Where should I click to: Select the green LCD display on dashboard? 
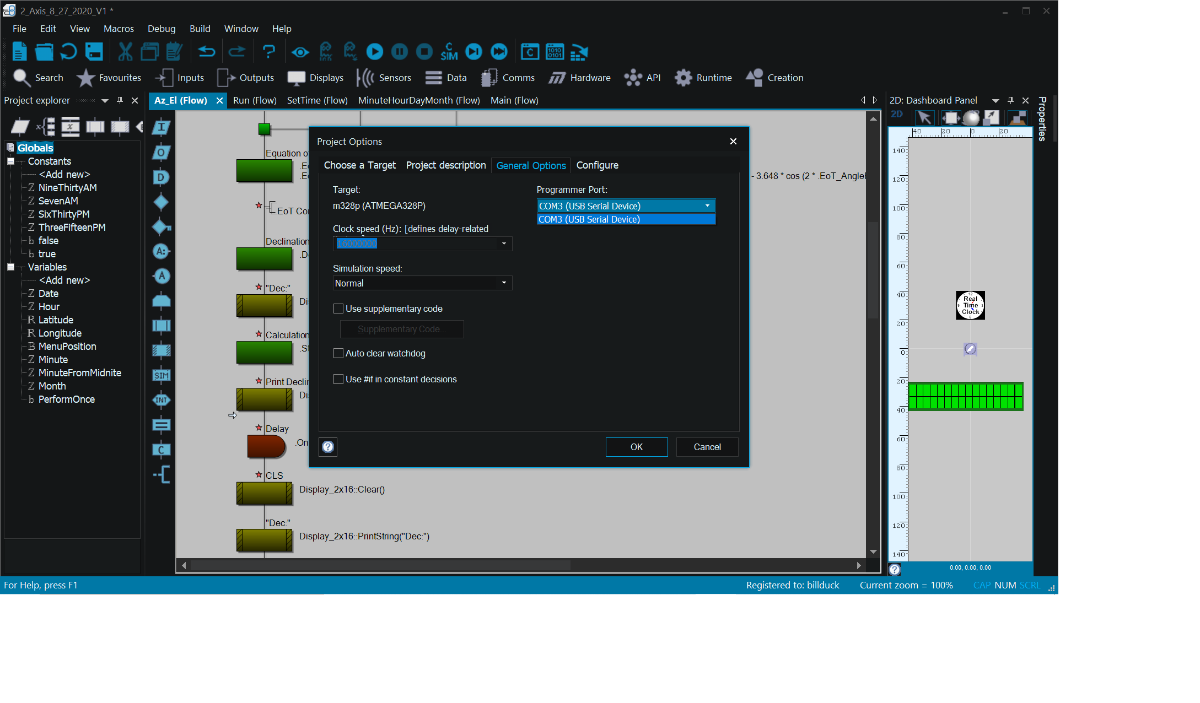click(965, 396)
